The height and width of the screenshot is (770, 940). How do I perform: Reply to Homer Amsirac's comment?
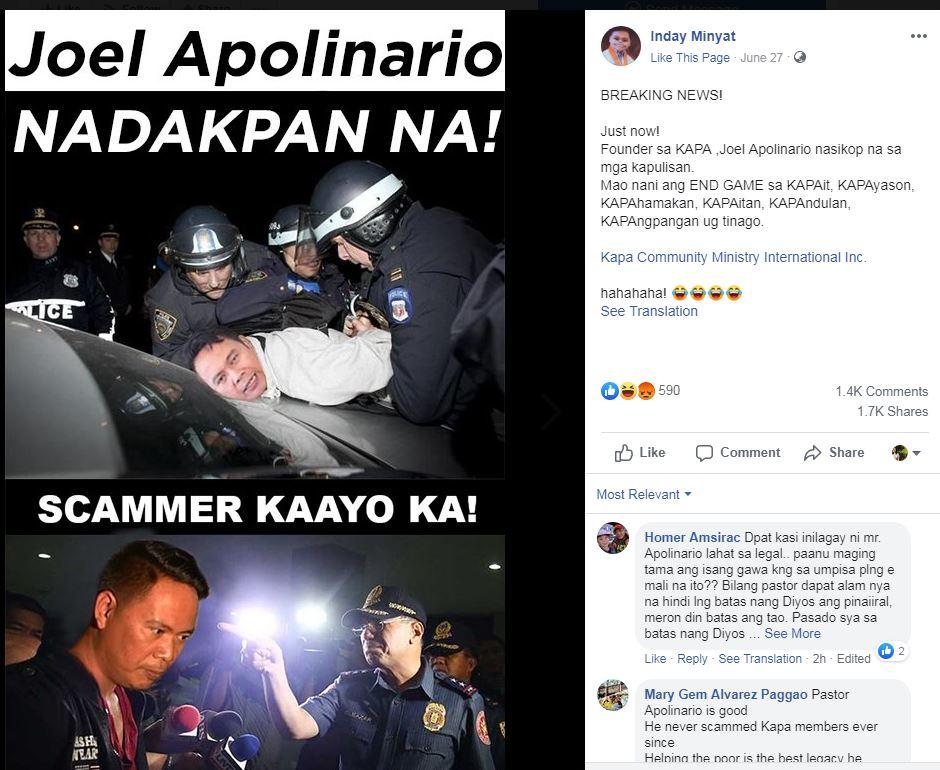(x=692, y=658)
